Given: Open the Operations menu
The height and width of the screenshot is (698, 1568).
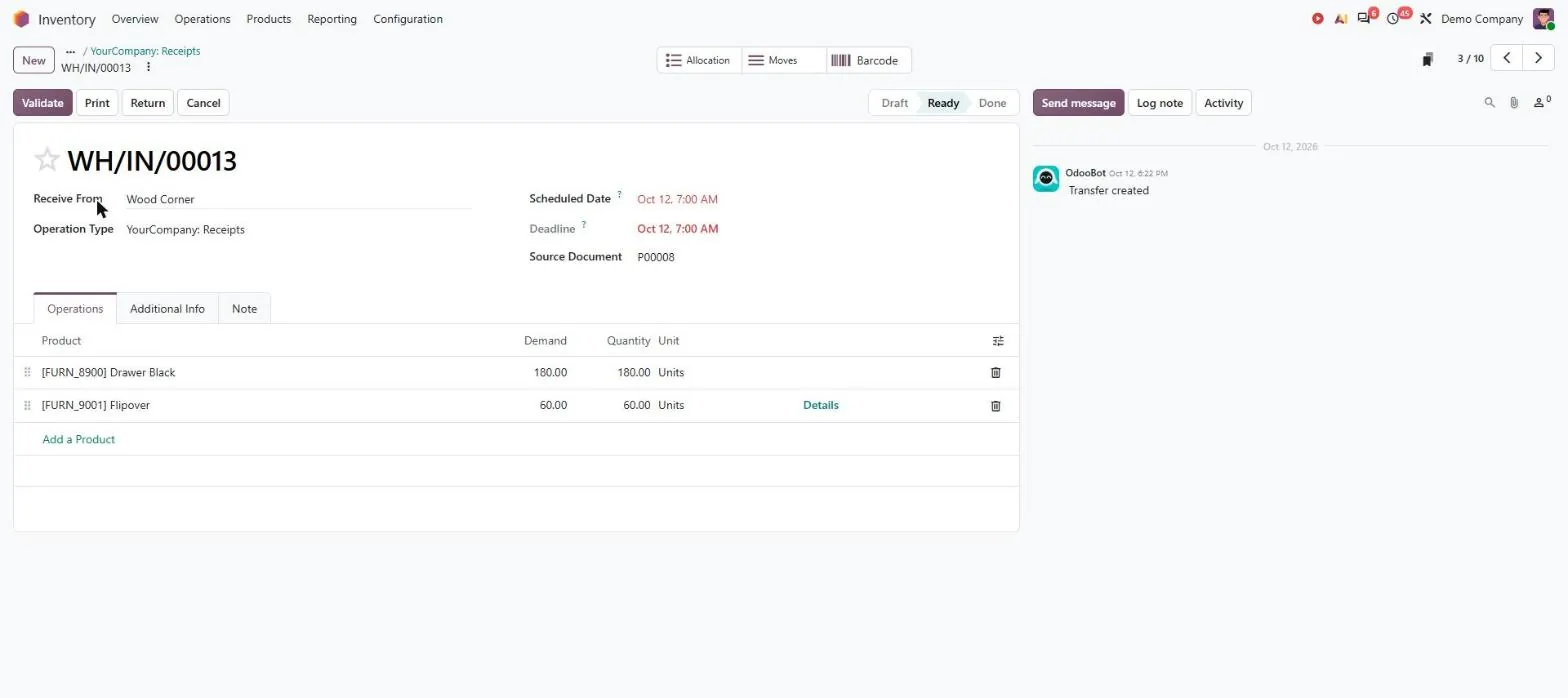Looking at the screenshot, I should [202, 19].
